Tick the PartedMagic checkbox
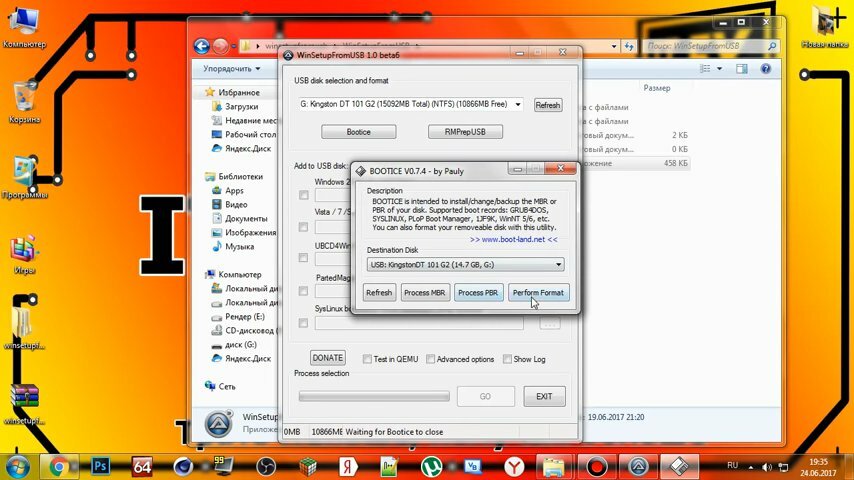The image size is (854, 480). click(x=304, y=291)
